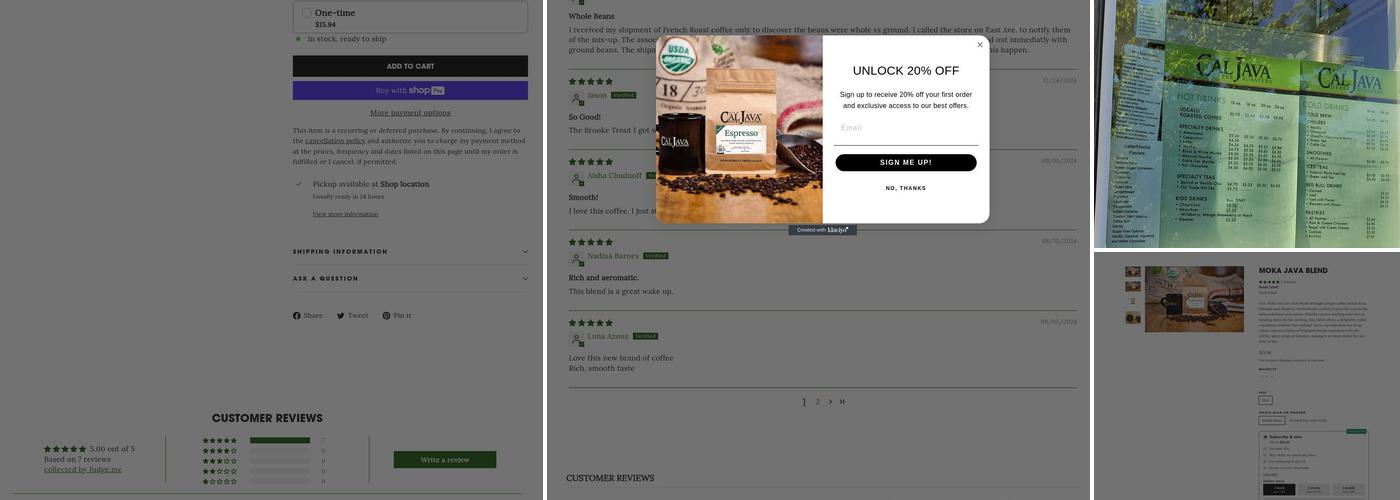The height and width of the screenshot is (500, 1400).
Task: Pin the product on Pinterest
Action: (x=397, y=315)
